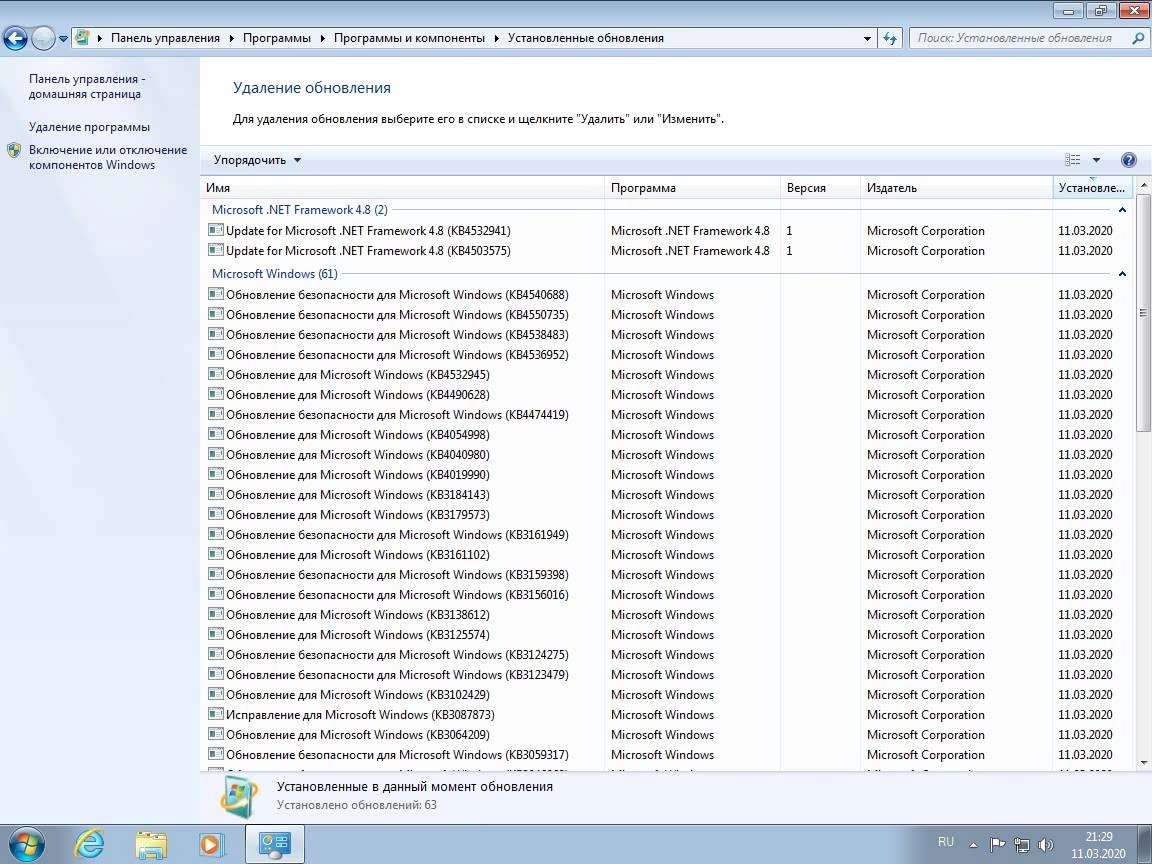The width and height of the screenshot is (1152, 864).
Task: Select 'Обновление для Microsoft Windows (KB4019990)'
Action: click(358, 475)
